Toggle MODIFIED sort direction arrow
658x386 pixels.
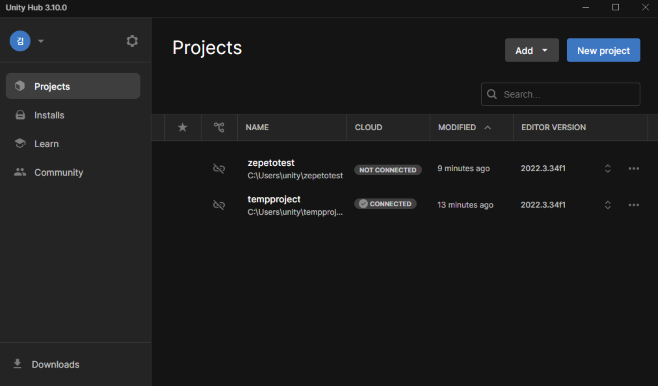(x=488, y=128)
